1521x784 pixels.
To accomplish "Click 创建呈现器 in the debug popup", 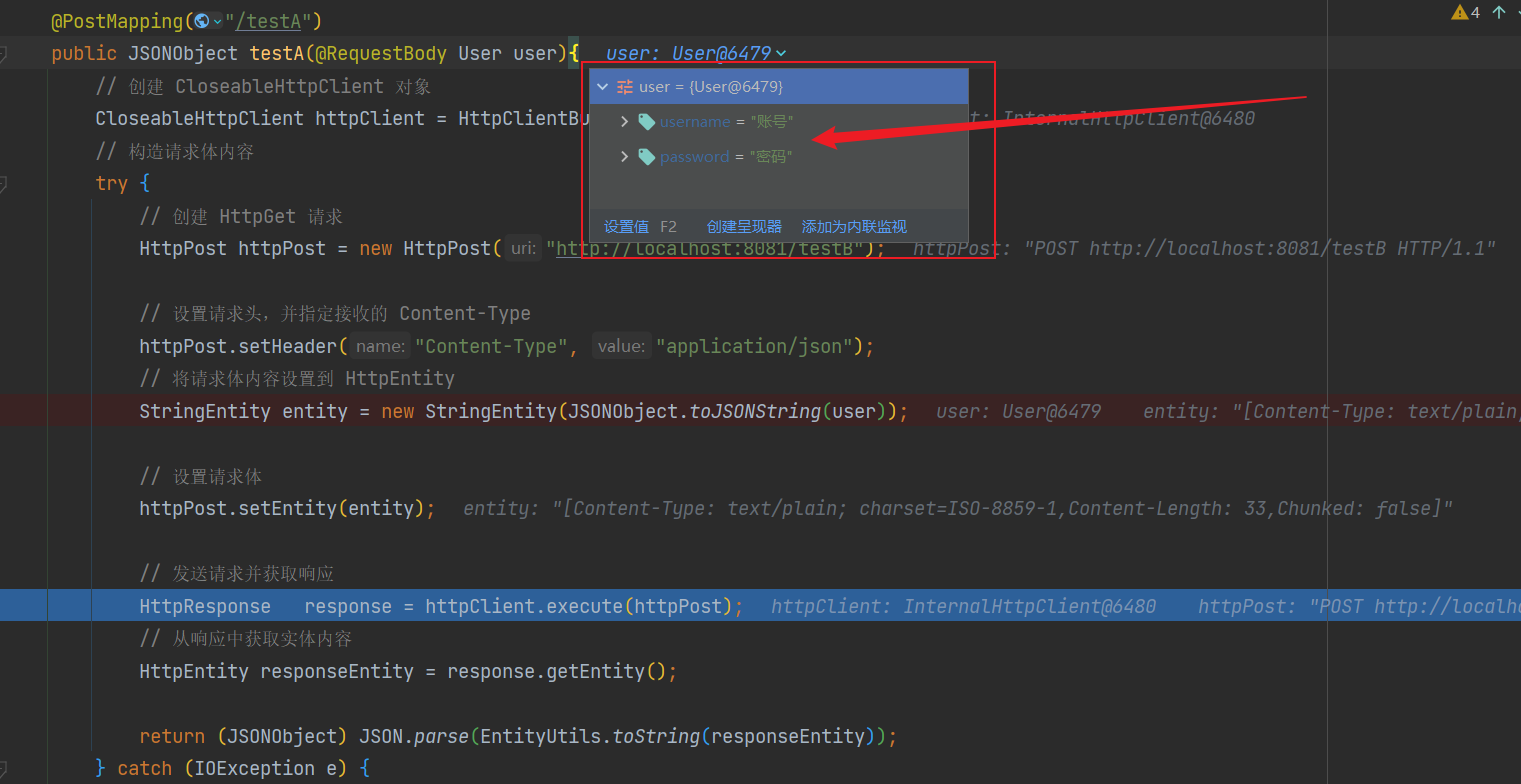I will tap(743, 226).
